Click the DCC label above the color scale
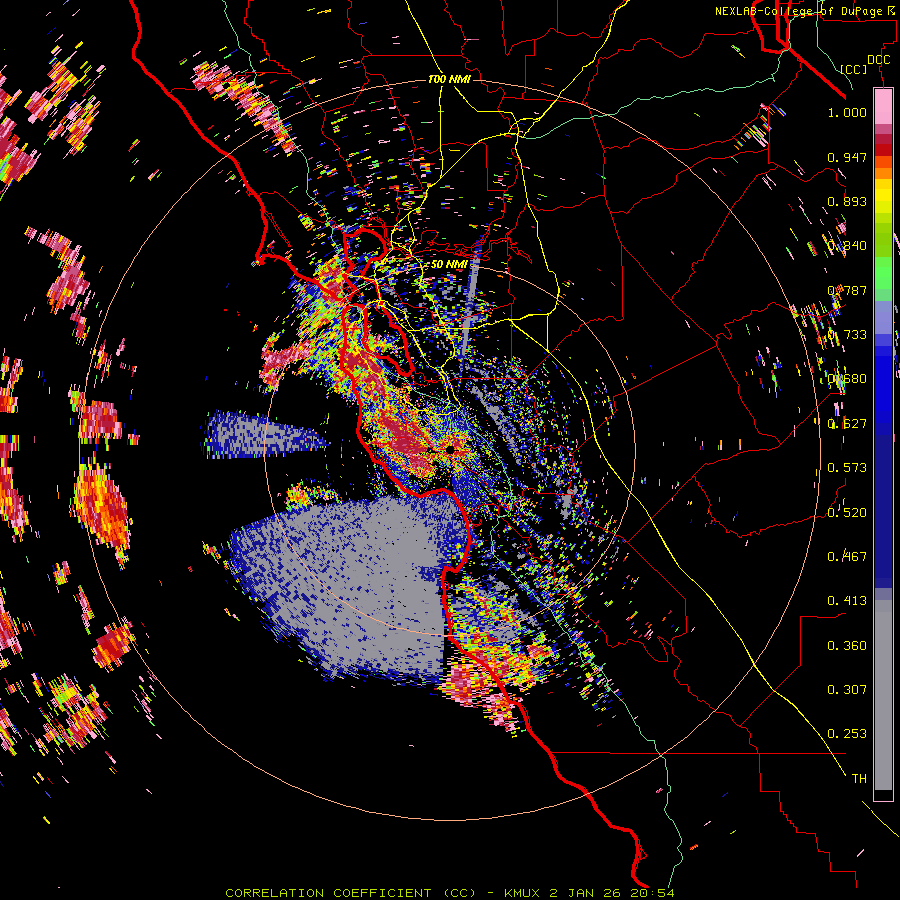900x900 pixels. 878,60
